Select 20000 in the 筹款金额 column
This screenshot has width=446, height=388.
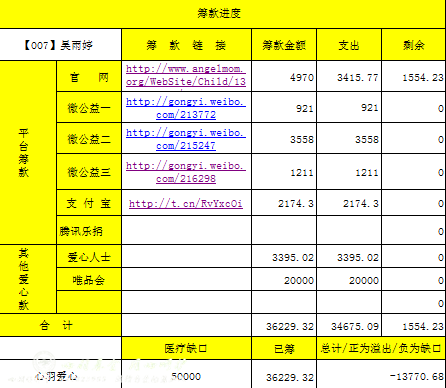pos(284,279)
